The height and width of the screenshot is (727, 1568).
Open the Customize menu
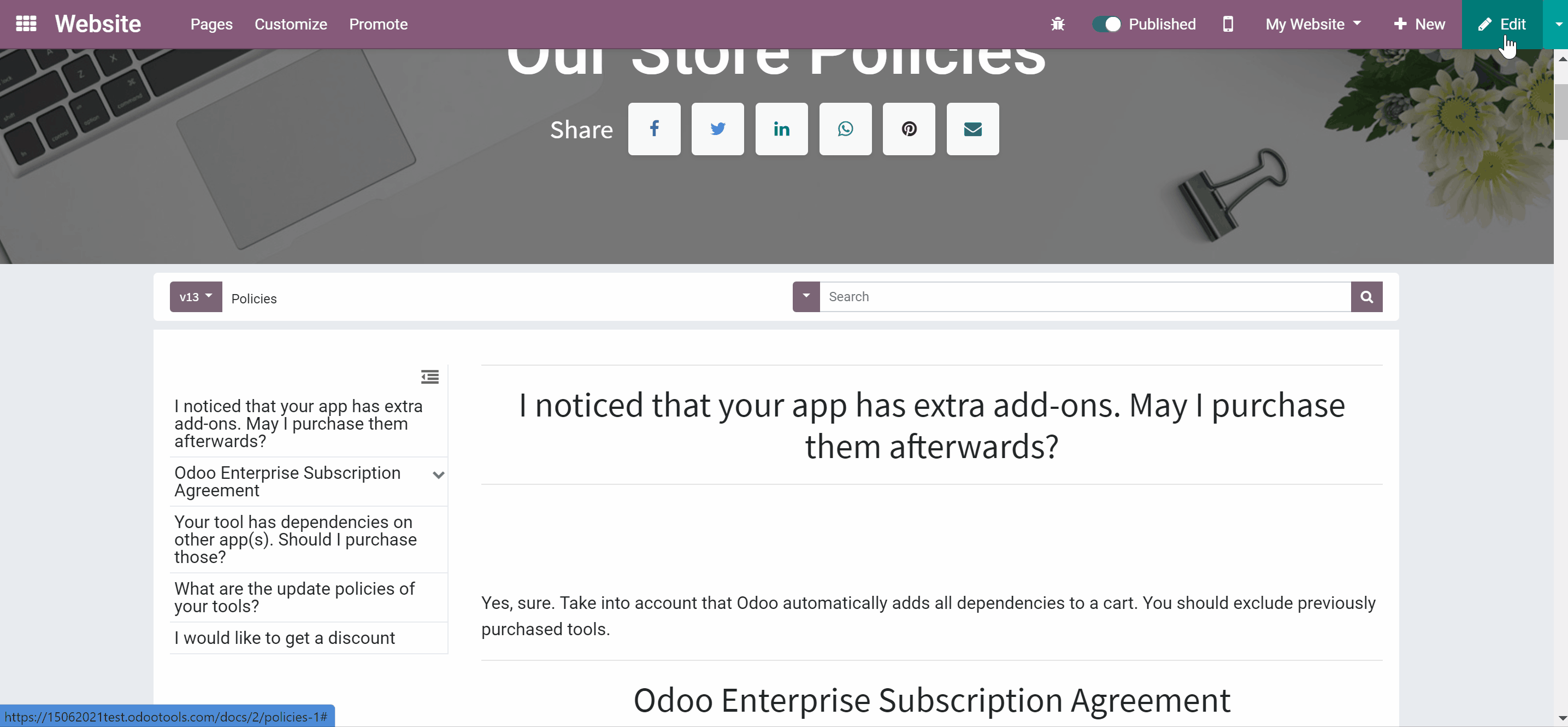click(x=291, y=25)
